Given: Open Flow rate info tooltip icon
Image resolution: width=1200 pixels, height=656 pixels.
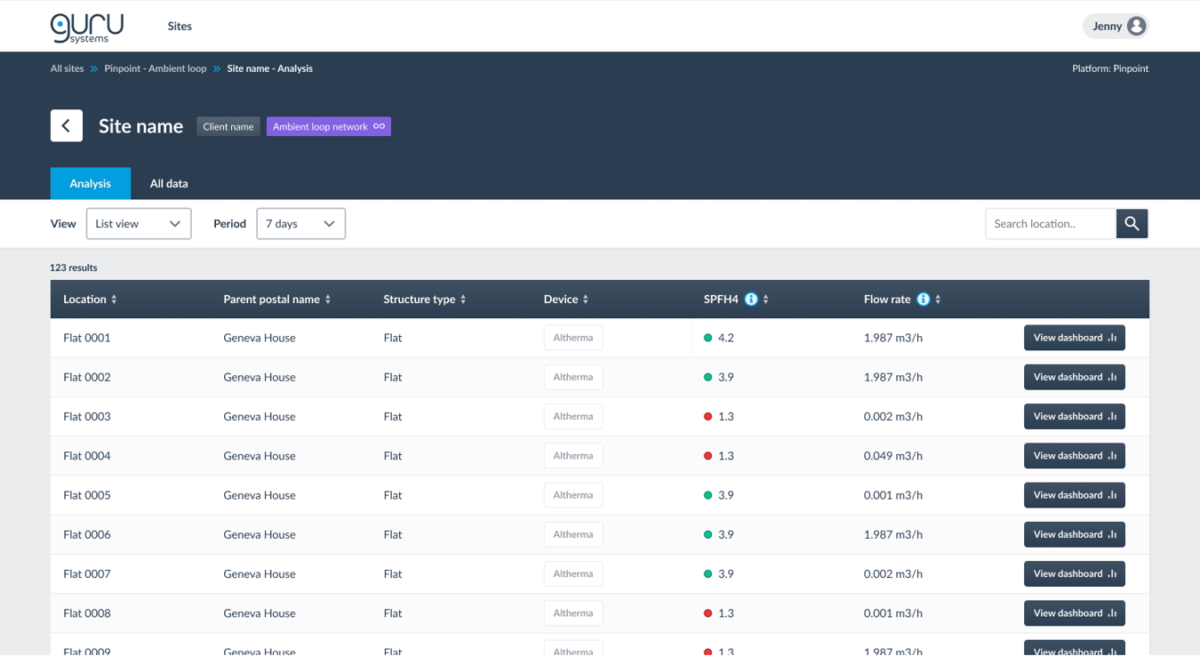Looking at the screenshot, I should point(923,299).
